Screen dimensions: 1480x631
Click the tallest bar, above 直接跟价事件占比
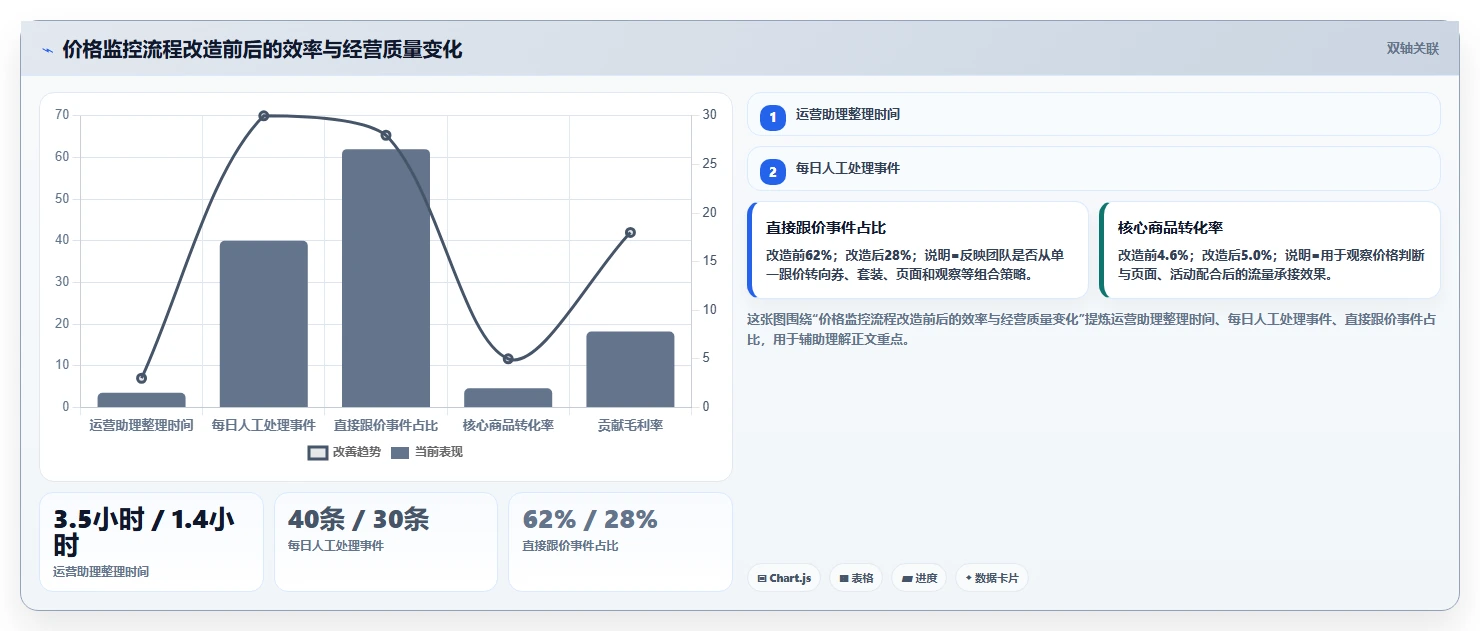click(x=386, y=278)
